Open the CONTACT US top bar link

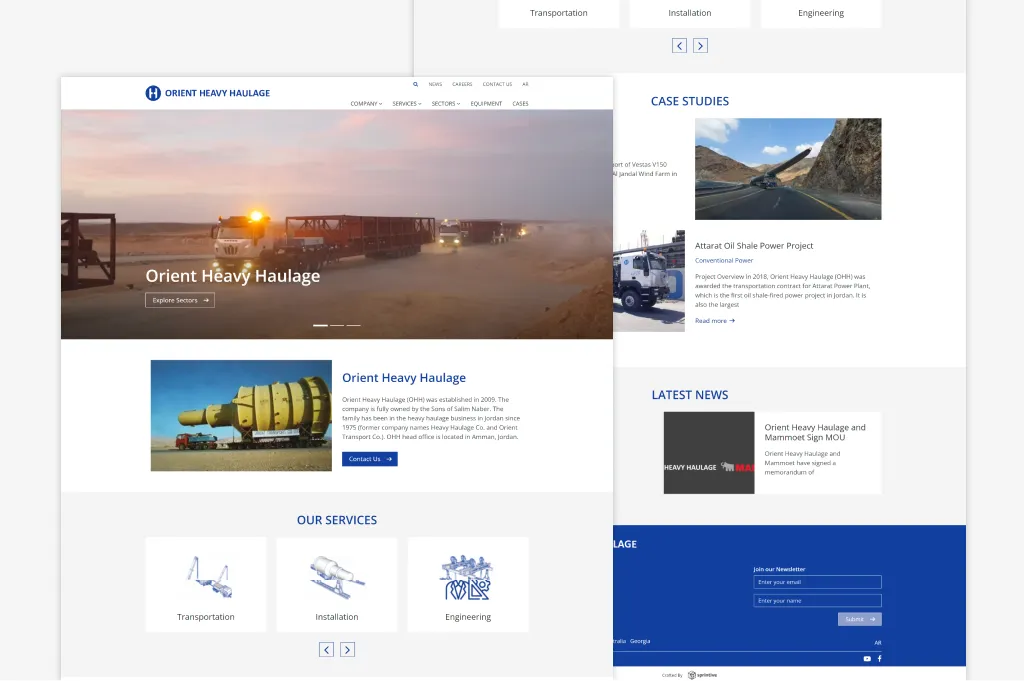pyautogui.click(x=497, y=84)
